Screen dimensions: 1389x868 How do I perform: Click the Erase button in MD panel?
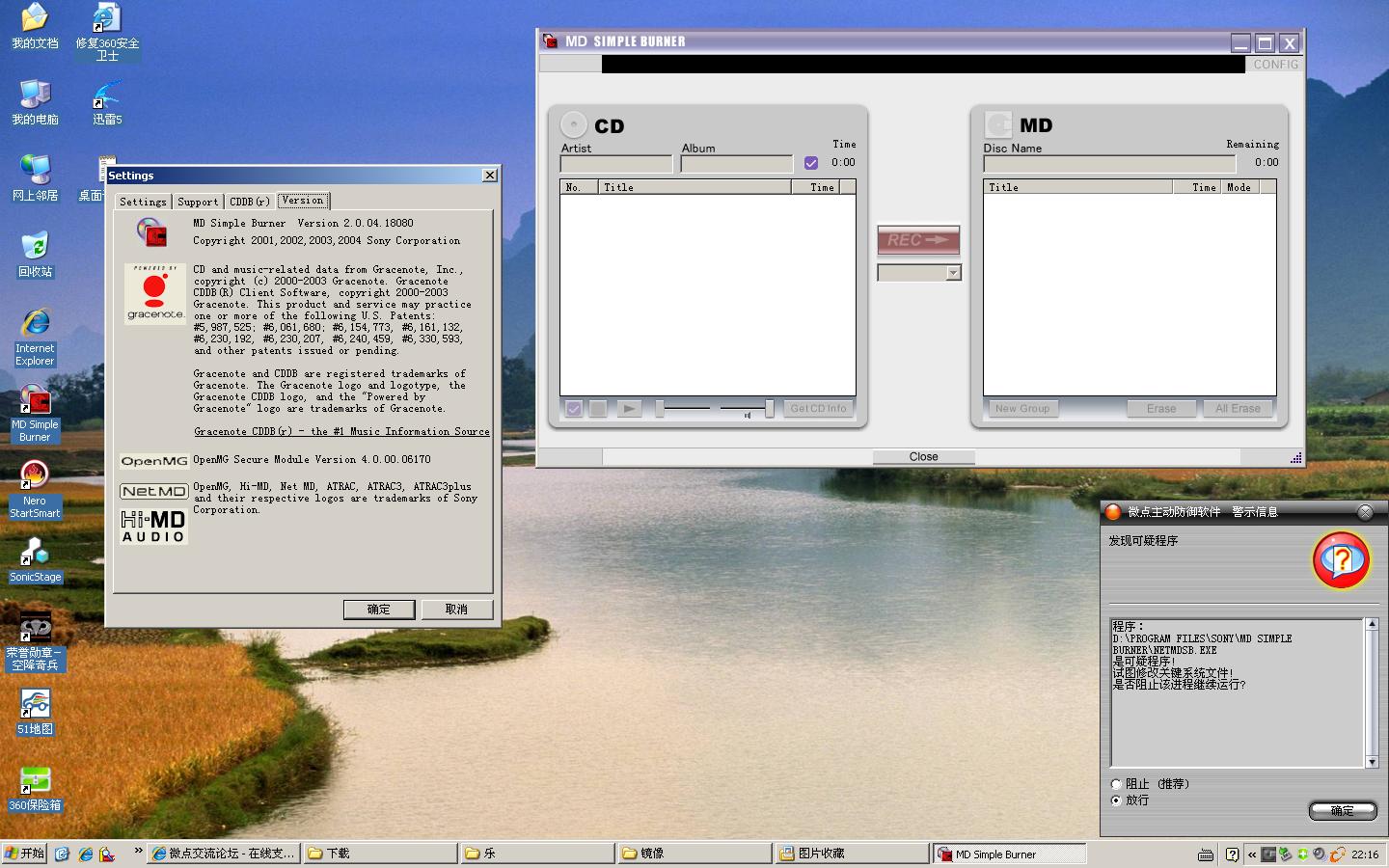click(1161, 409)
